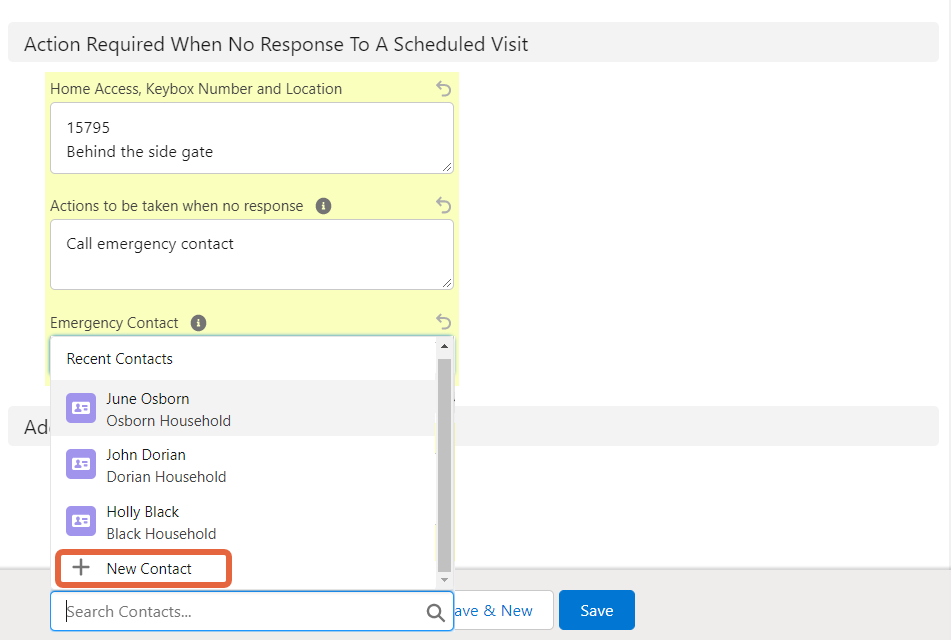
Task: Undo changes to Home Access field
Action: pyautogui.click(x=443, y=89)
